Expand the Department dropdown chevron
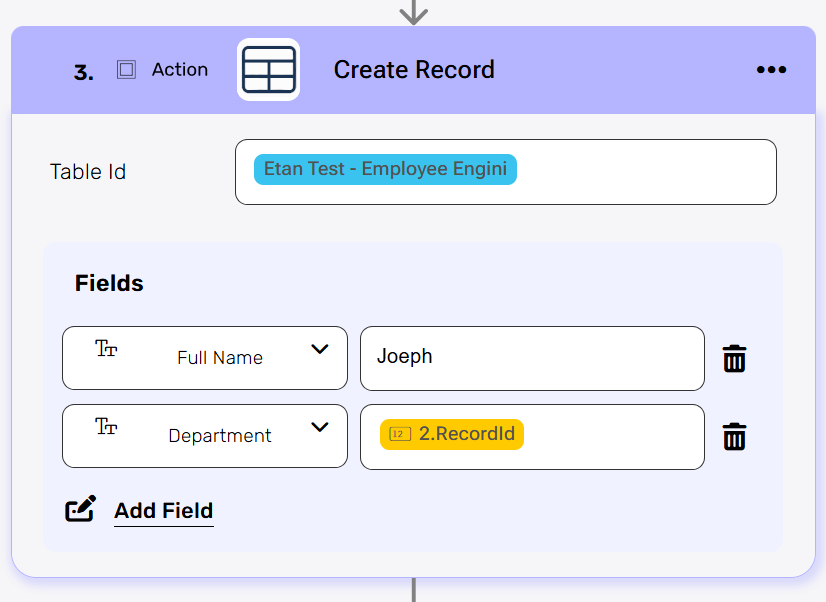Image resolution: width=826 pixels, height=602 pixels. click(x=319, y=427)
